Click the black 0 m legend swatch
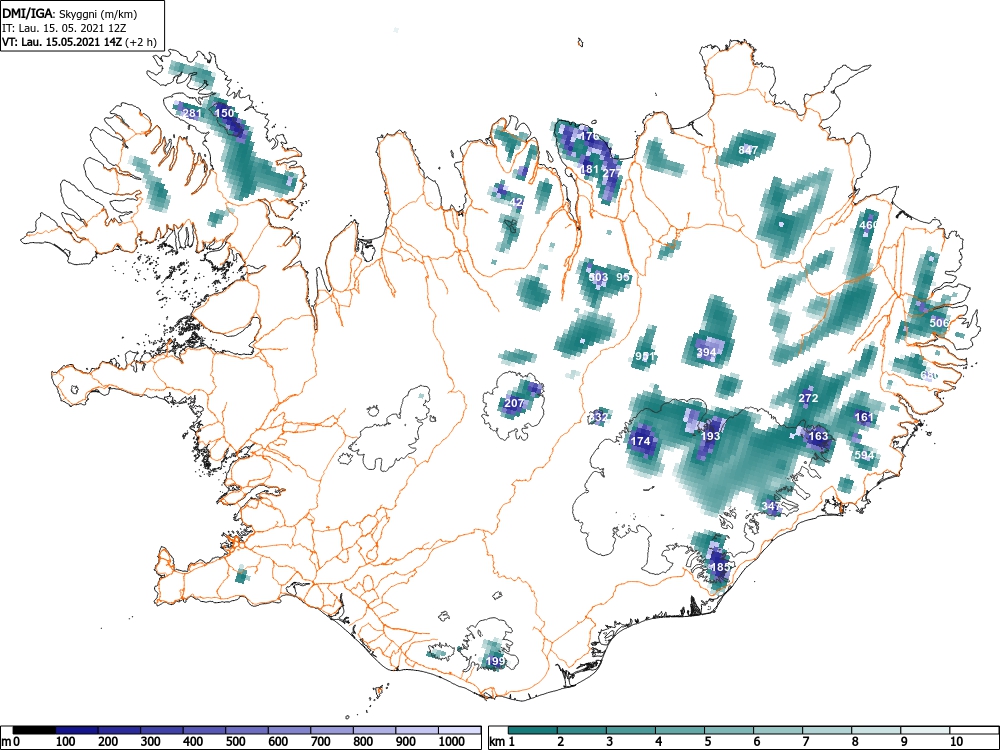 point(34,730)
